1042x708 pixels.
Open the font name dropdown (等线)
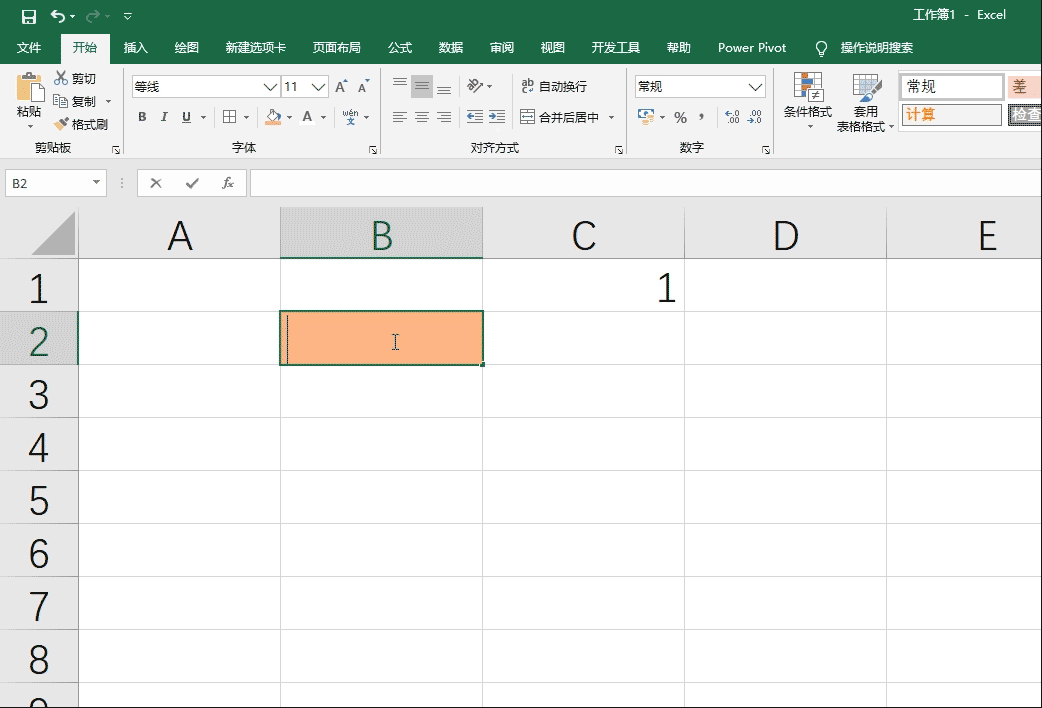click(x=270, y=87)
